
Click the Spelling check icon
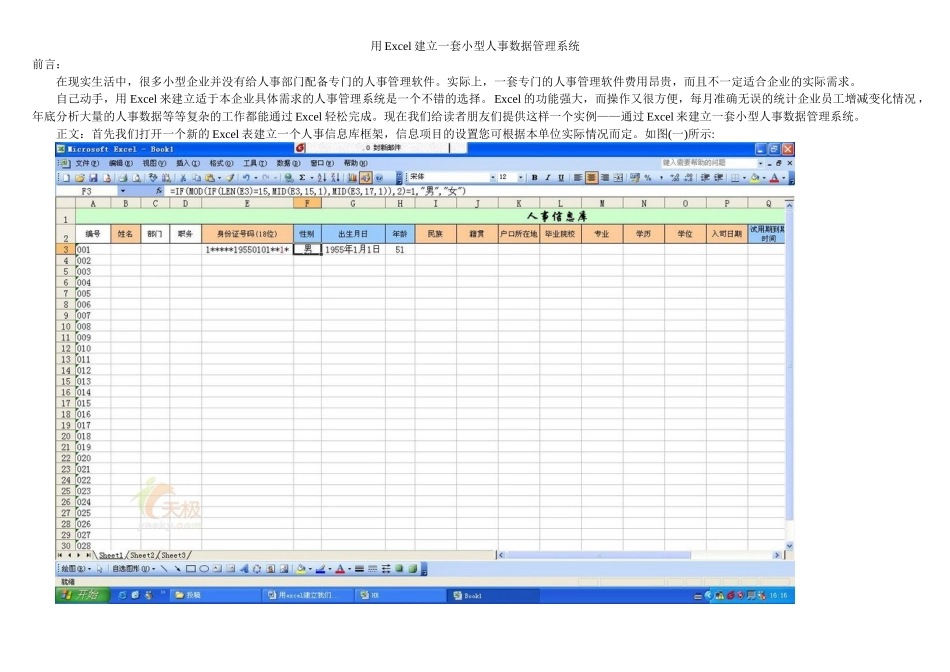point(152,178)
